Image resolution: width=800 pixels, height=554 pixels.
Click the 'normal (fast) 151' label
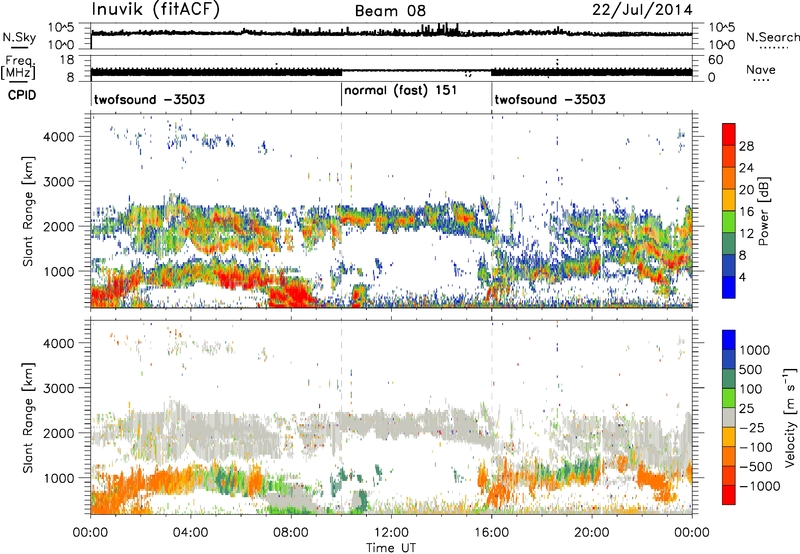[x=401, y=91]
